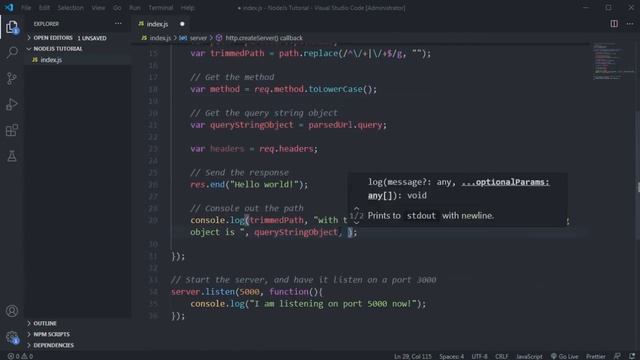This screenshot has height=360, width=640.
Task: Open the Terminal menu
Action: pos(160,8)
